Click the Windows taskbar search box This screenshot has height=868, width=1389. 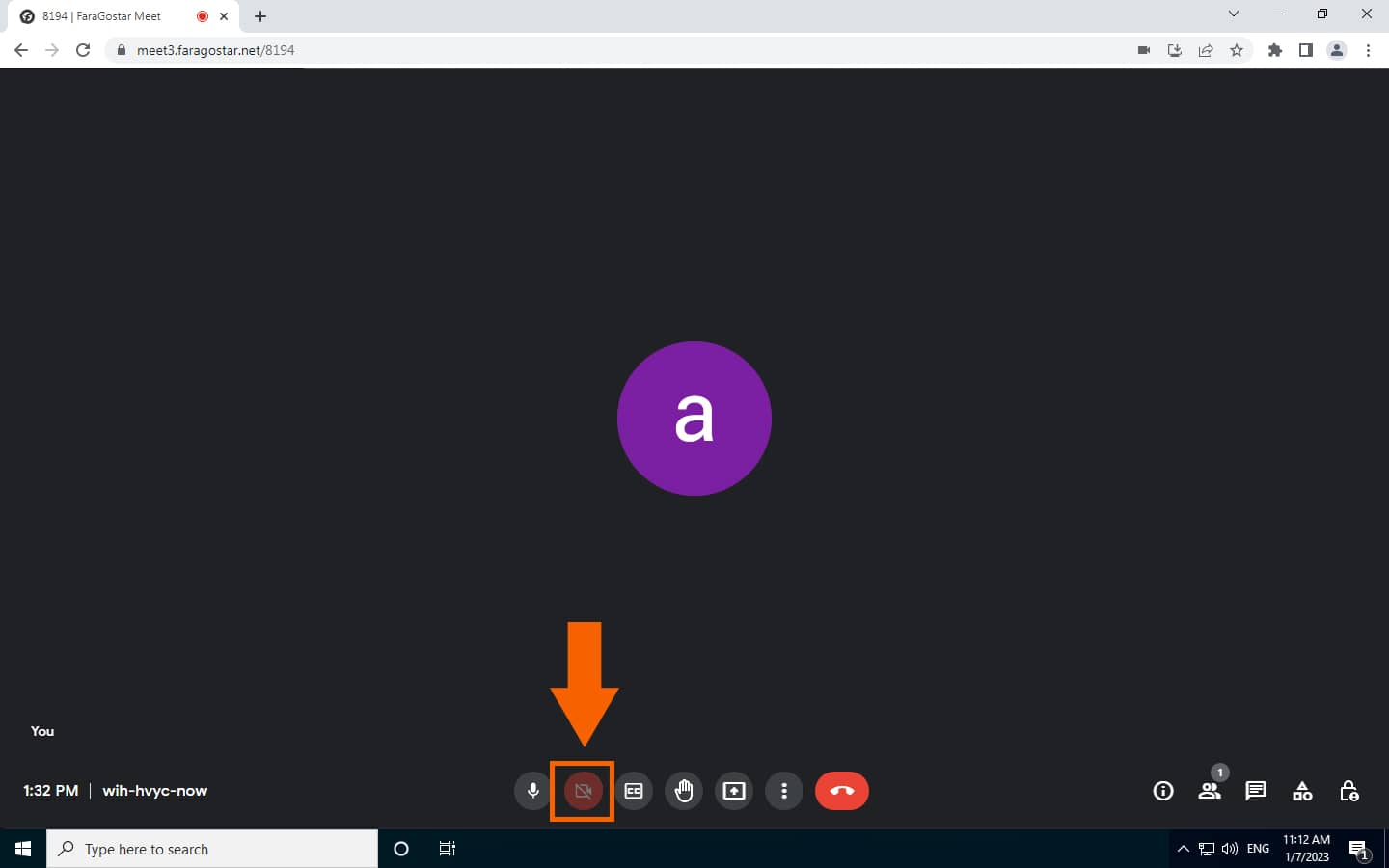click(212, 849)
